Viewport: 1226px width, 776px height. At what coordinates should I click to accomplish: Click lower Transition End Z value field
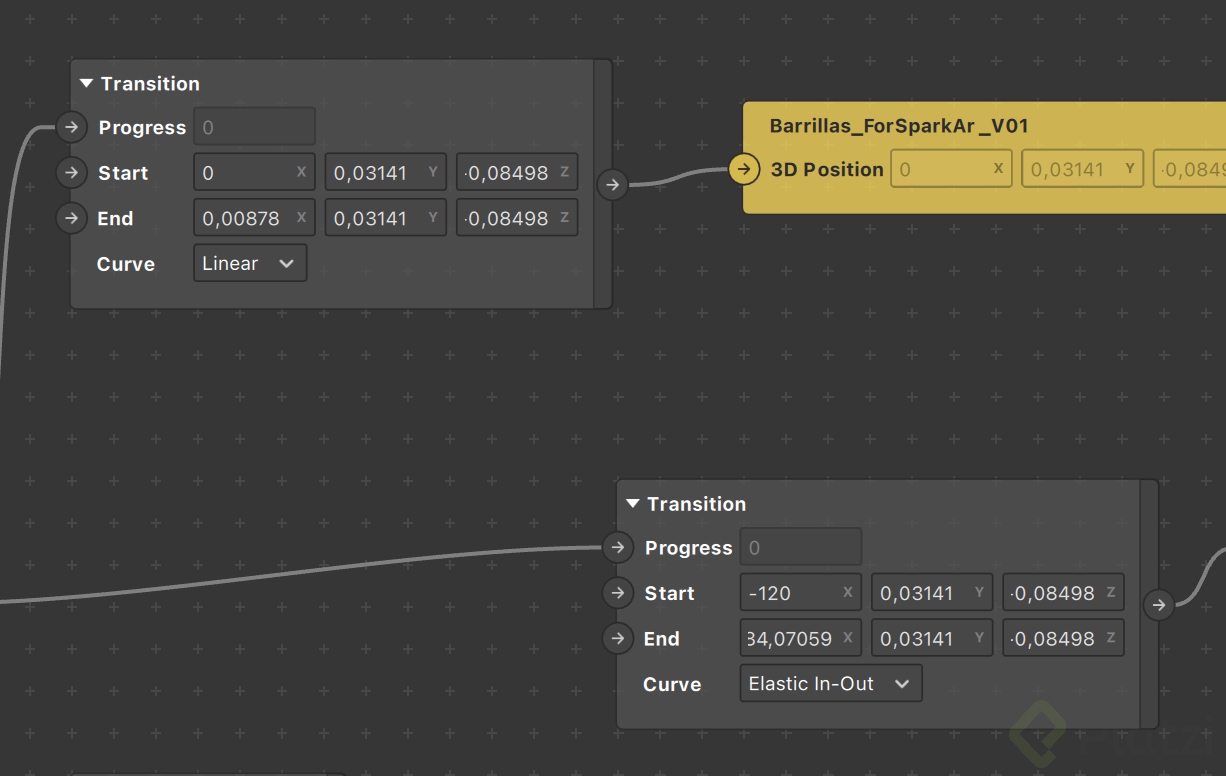pos(1055,638)
